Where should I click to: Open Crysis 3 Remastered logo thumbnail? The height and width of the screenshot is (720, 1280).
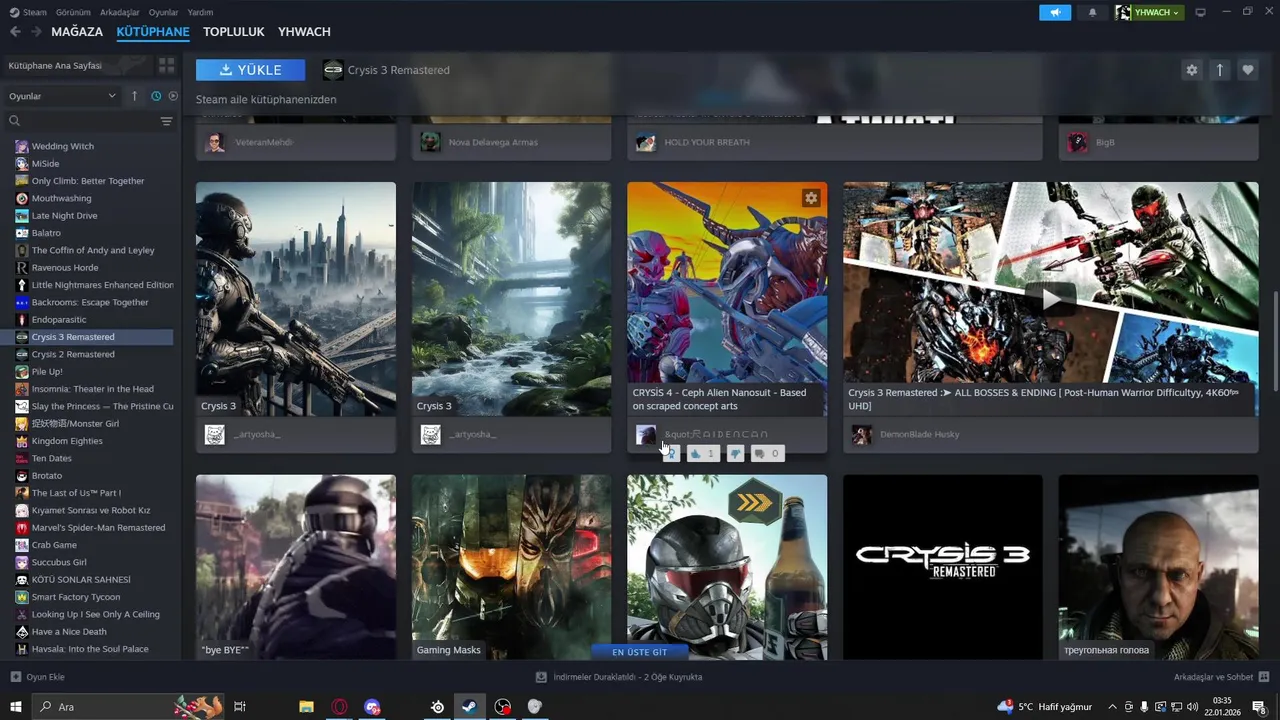[x=943, y=567]
